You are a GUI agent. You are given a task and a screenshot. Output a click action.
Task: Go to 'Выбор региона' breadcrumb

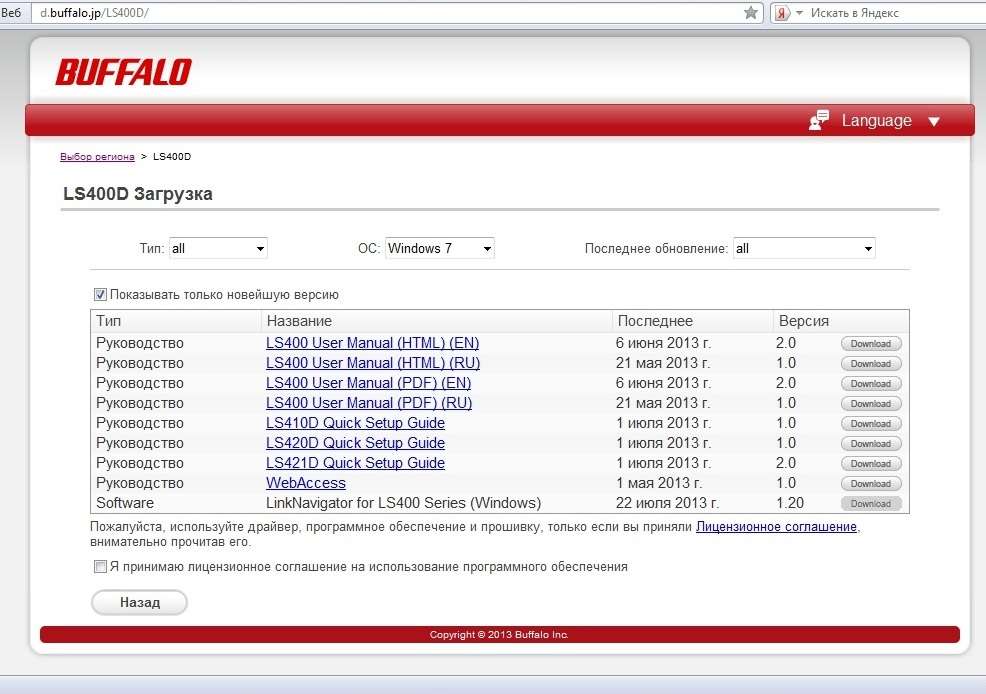[97, 157]
